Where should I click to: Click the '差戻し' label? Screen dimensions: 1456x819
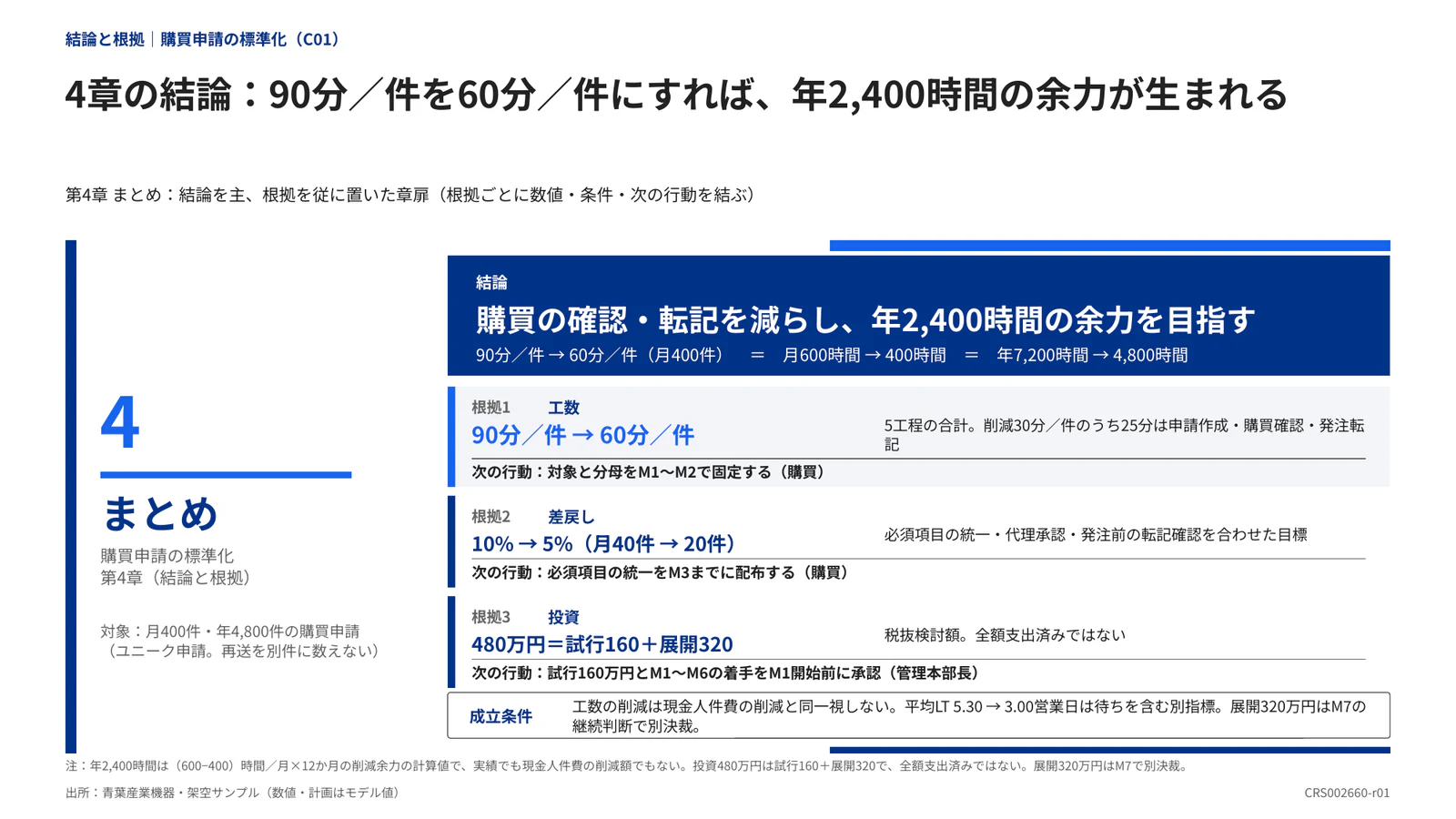point(571,516)
